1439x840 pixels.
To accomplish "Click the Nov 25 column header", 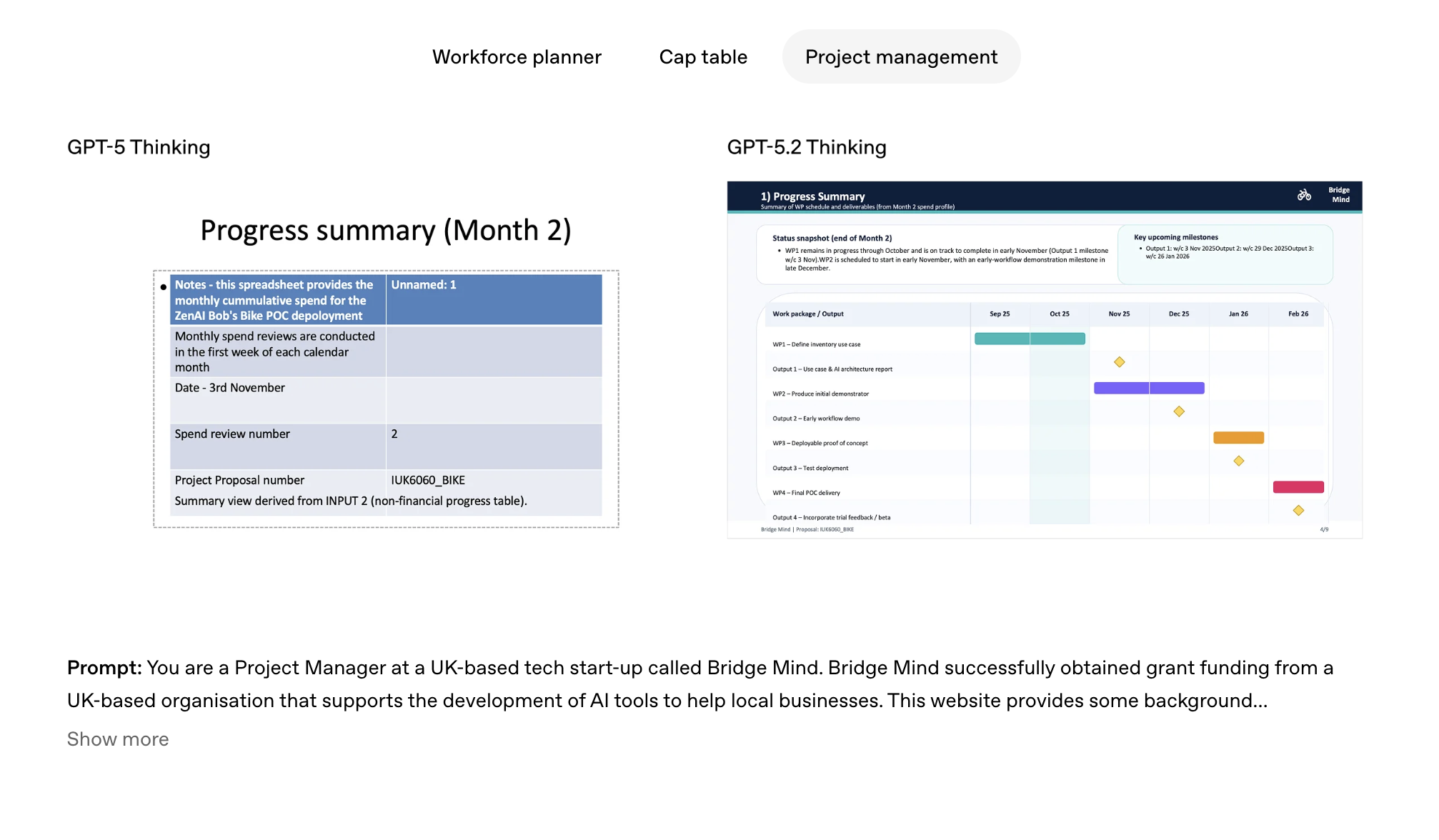I will click(1119, 314).
